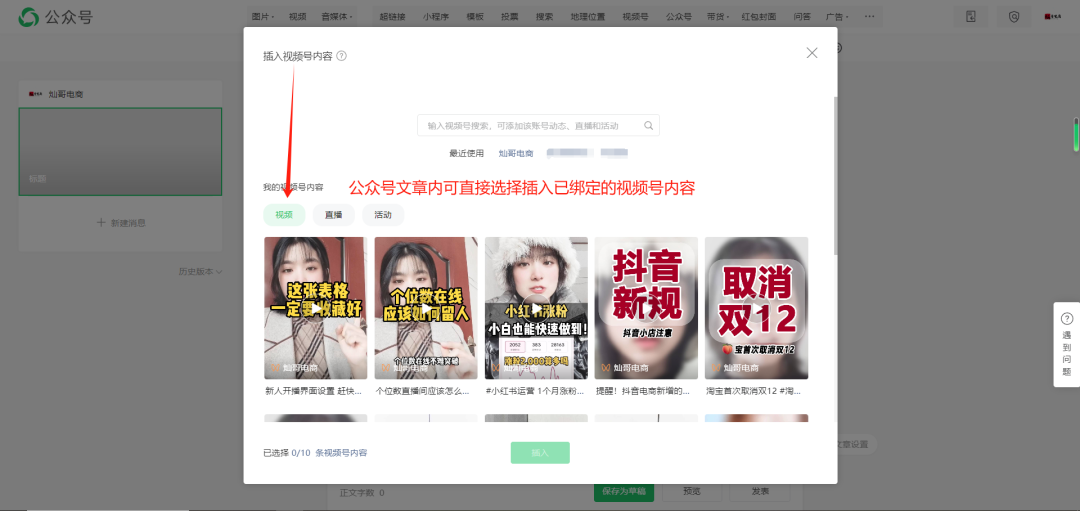
Task: Click the help icon beside 插入视频号内容
Action: click(342, 56)
